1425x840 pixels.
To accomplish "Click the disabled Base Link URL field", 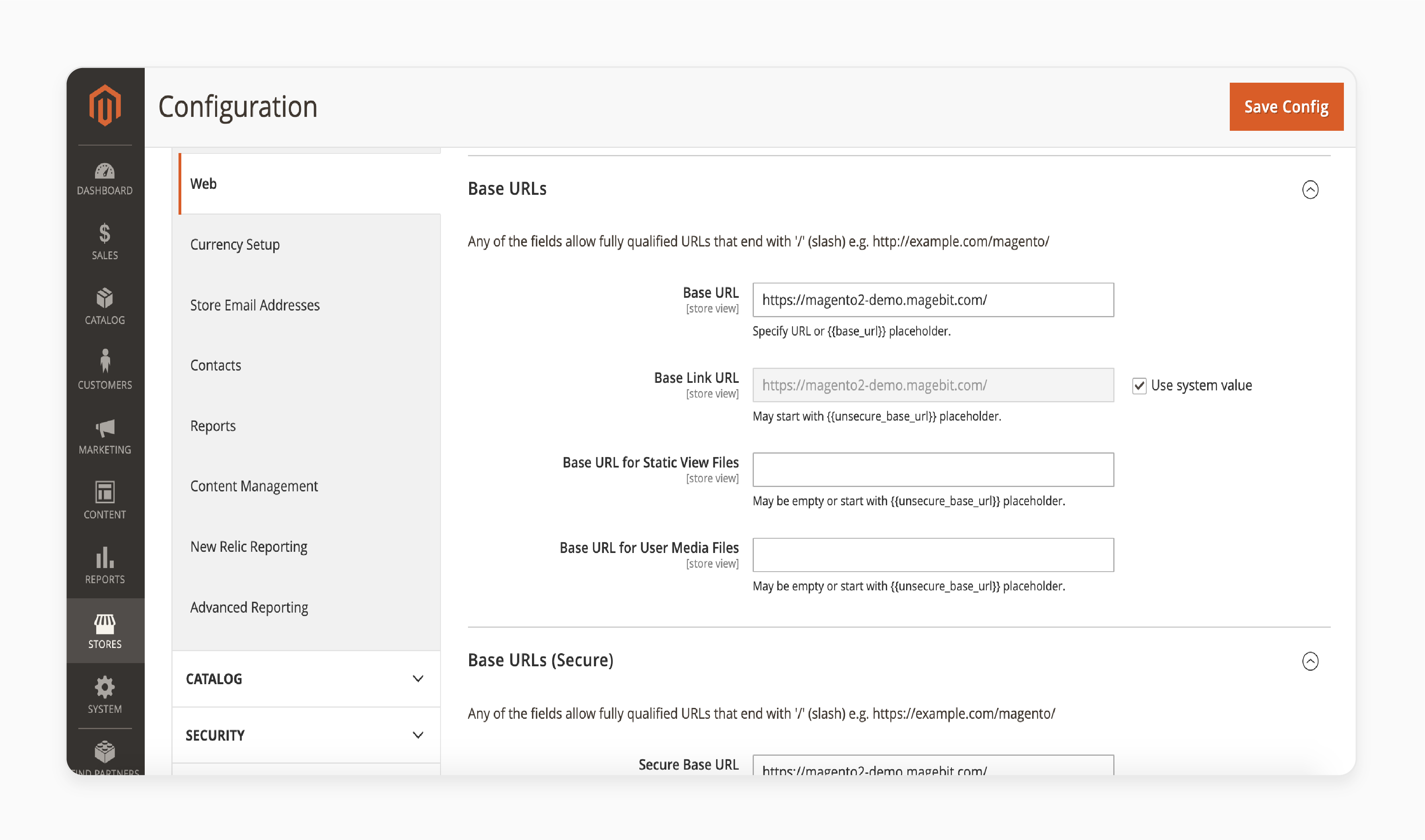I will tap(932, 386).
